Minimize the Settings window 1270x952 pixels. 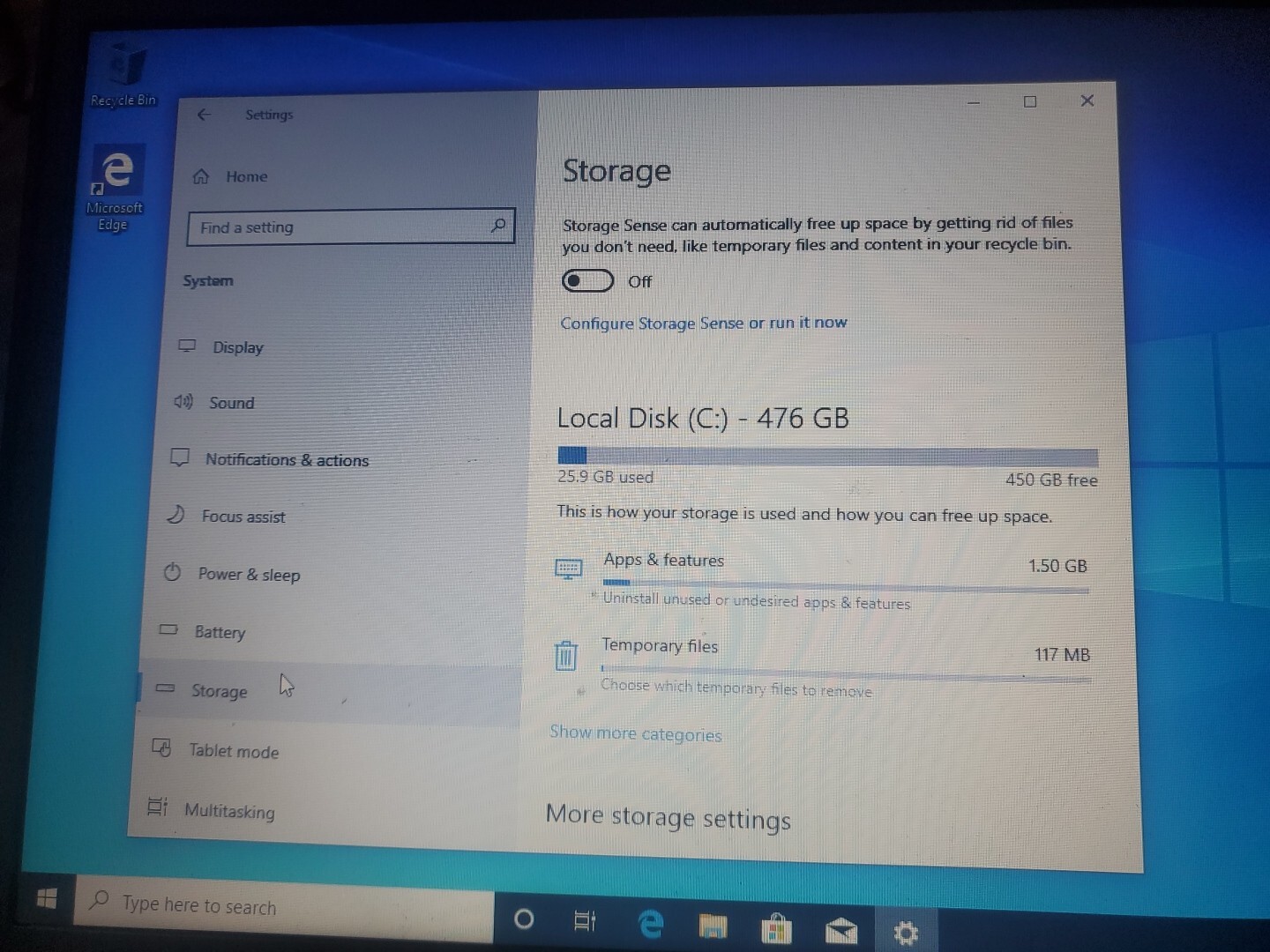click(974, 102)
